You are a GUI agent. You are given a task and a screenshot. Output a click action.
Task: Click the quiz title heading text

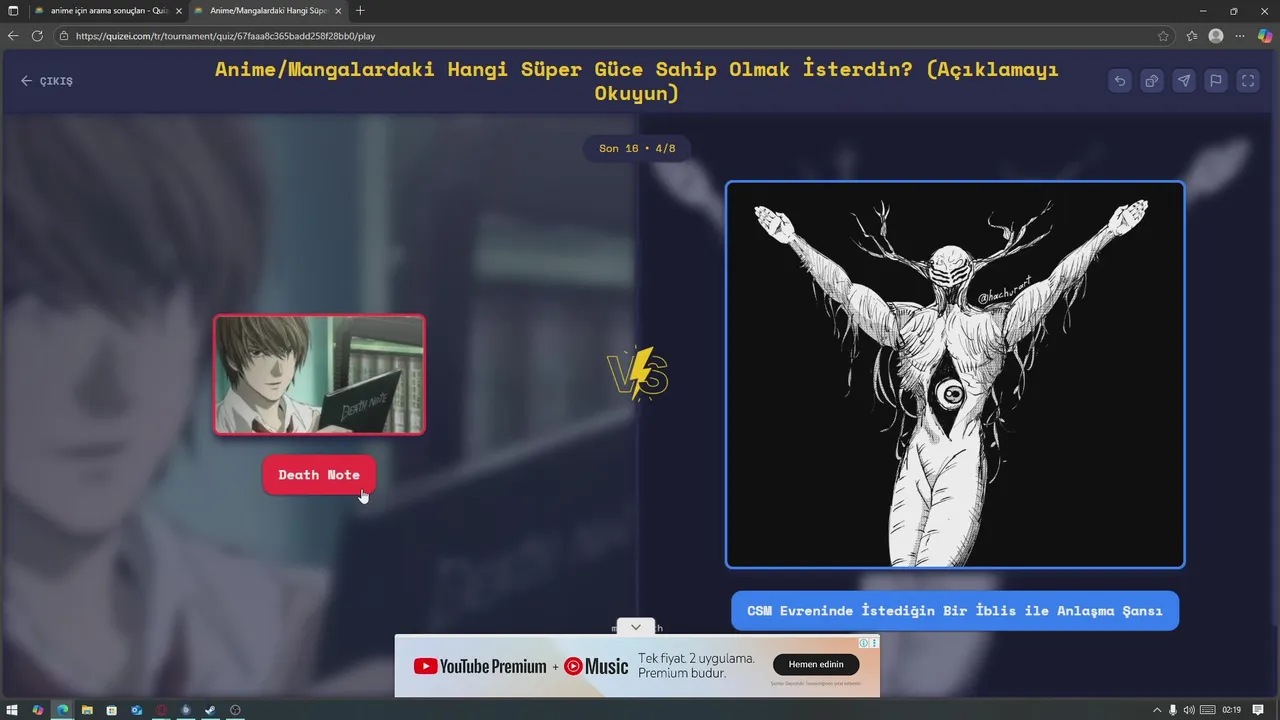(x=637, y=81)
